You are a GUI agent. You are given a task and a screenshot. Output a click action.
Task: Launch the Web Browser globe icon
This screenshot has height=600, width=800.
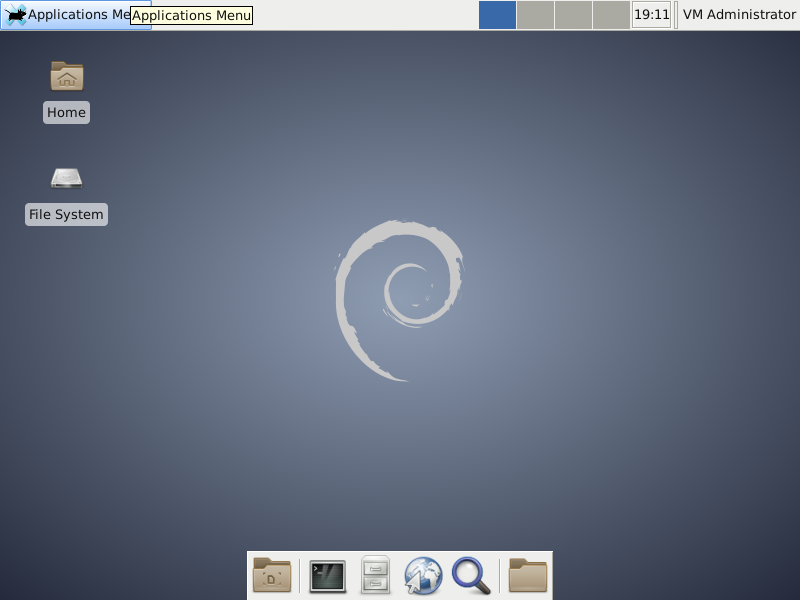[423, 575]
